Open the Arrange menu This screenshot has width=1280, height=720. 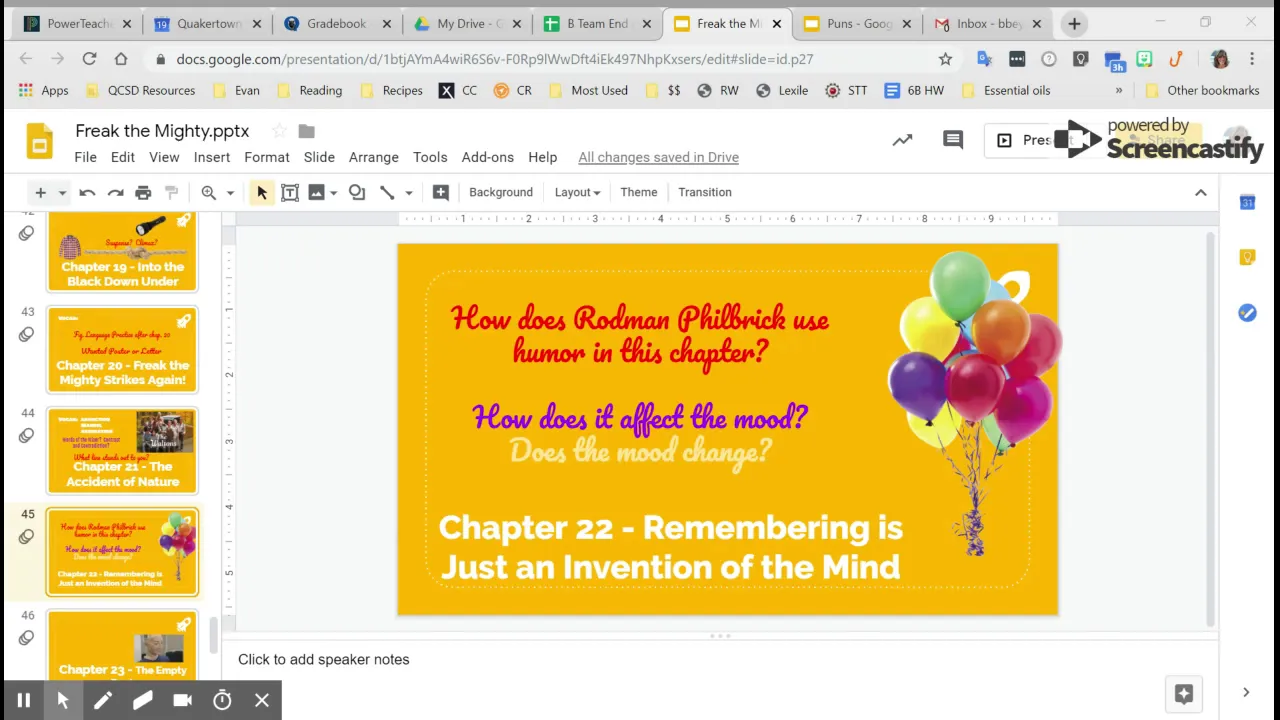click(x=374, y=157)
